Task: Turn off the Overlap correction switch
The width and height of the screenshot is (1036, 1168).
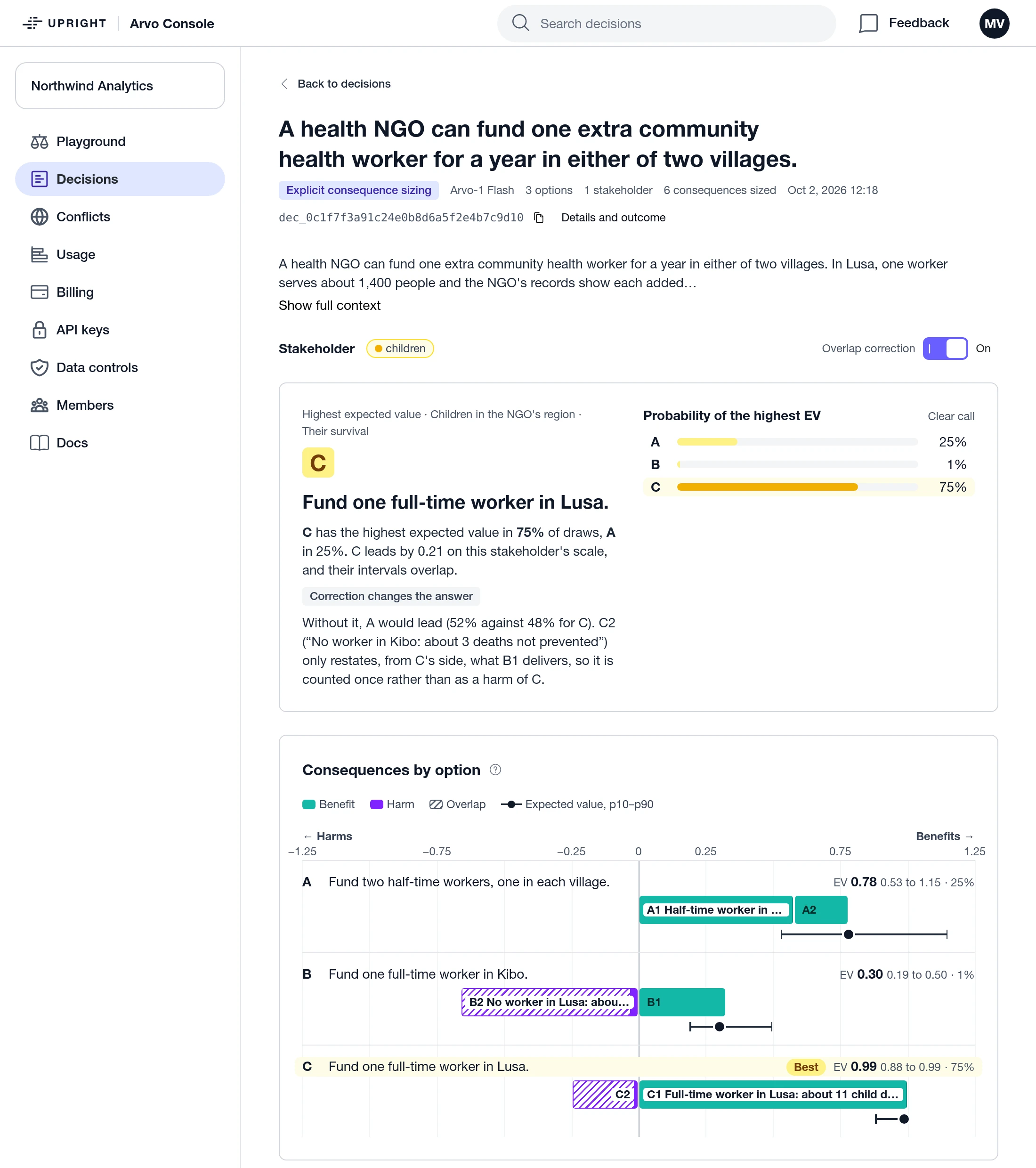Action: [945, 349]
